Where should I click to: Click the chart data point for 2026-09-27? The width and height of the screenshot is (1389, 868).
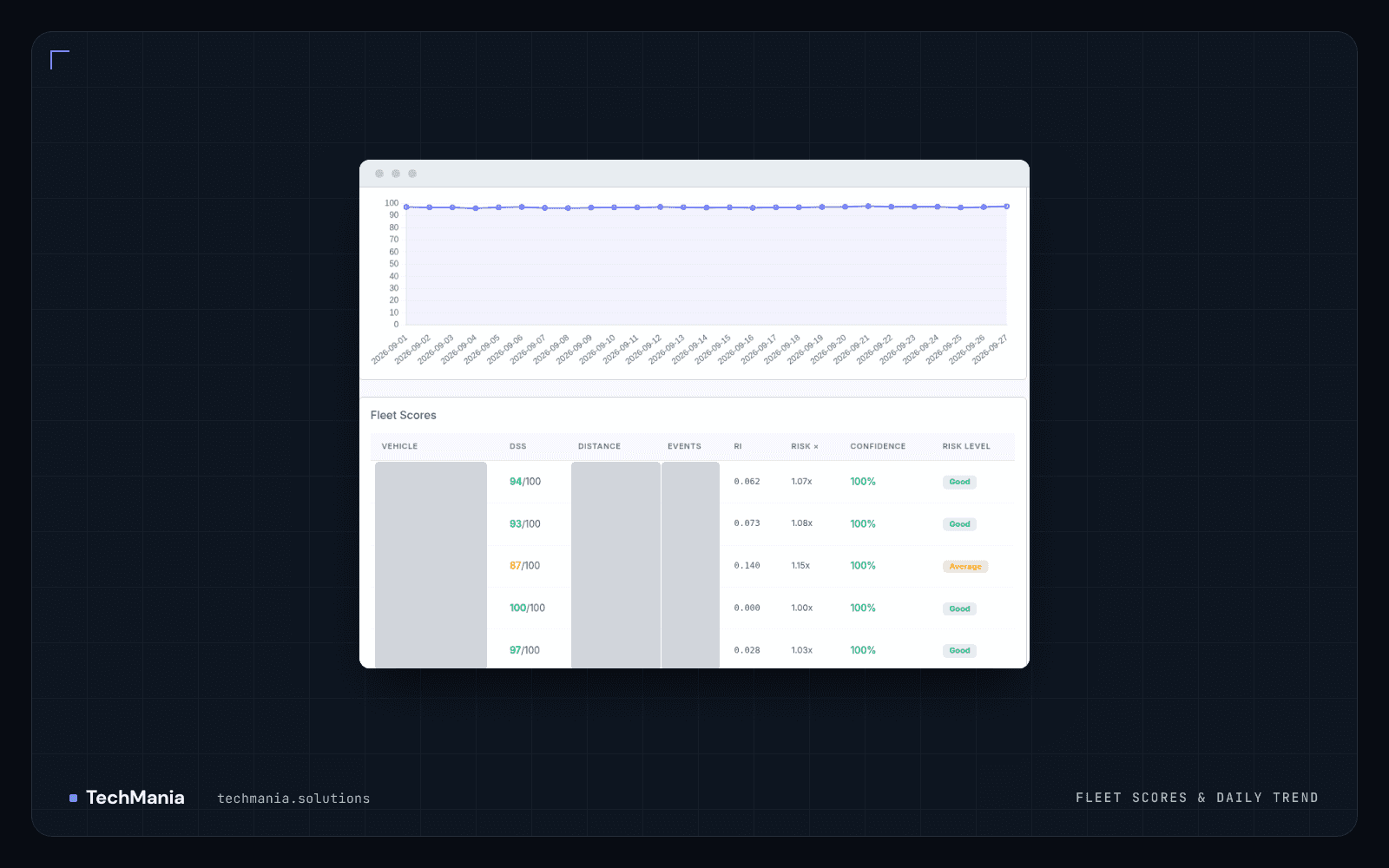click(1007, 207)
